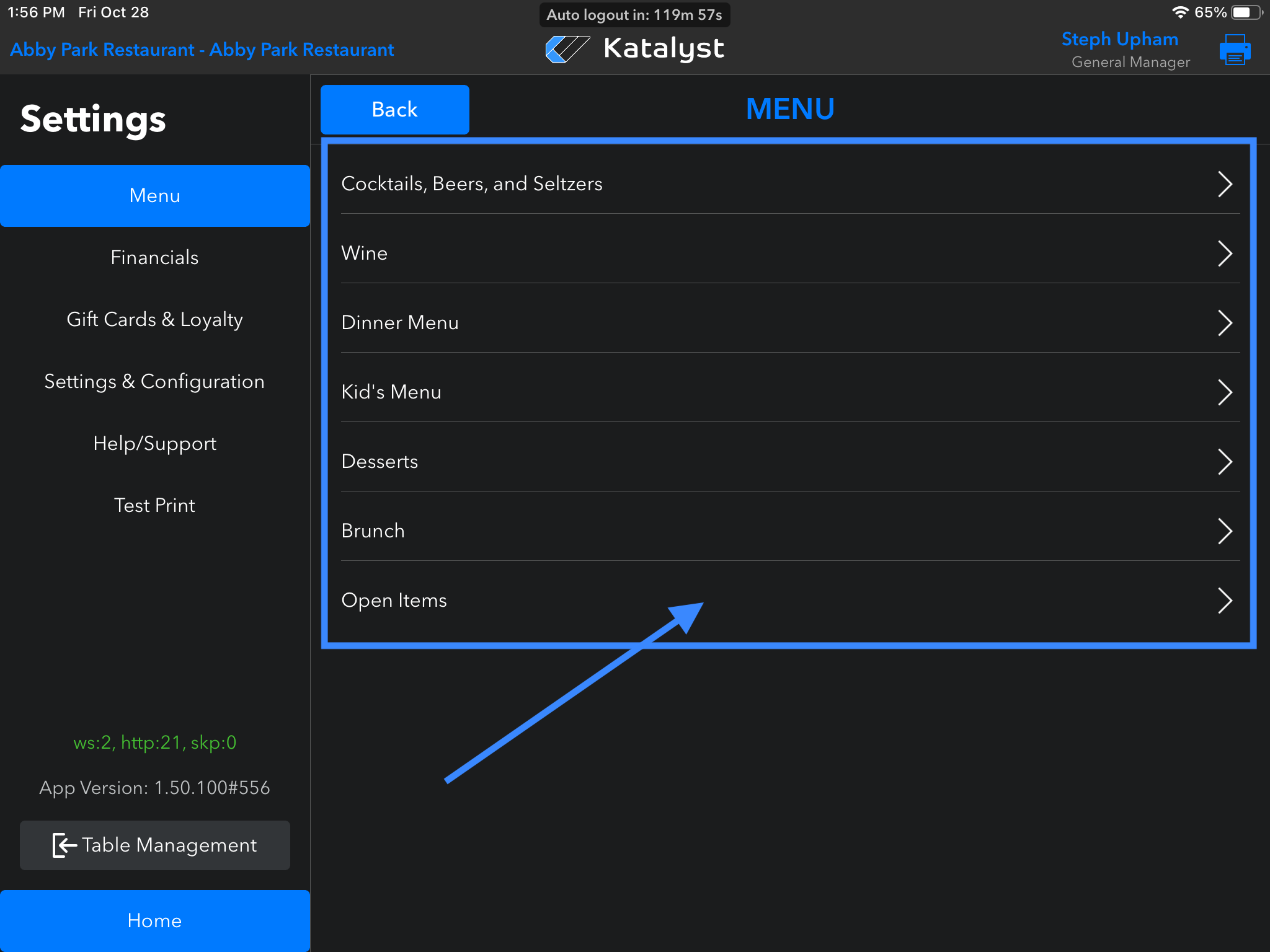Click the Dinner Menu chevron arrow
This screenshot has height=952, width=1270.
[1224, 323]
